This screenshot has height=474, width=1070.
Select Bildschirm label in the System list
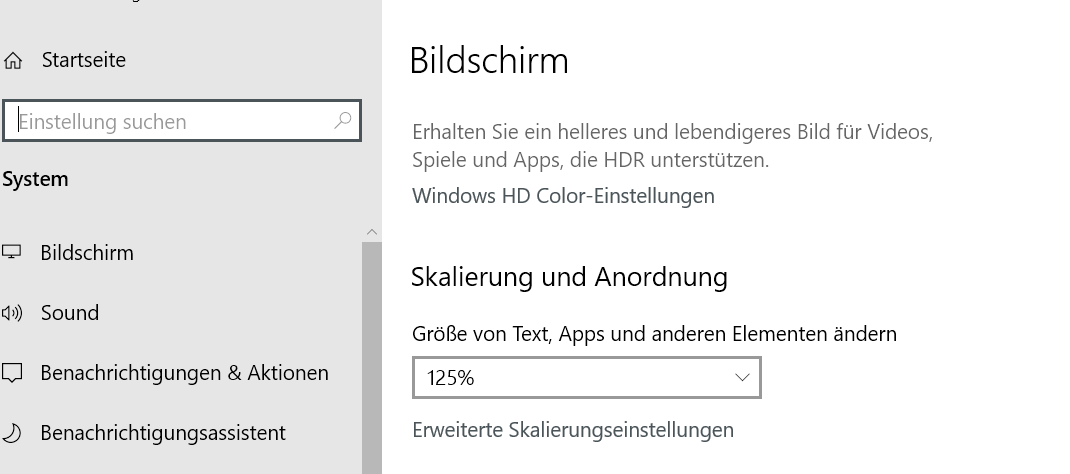(87, 253)
